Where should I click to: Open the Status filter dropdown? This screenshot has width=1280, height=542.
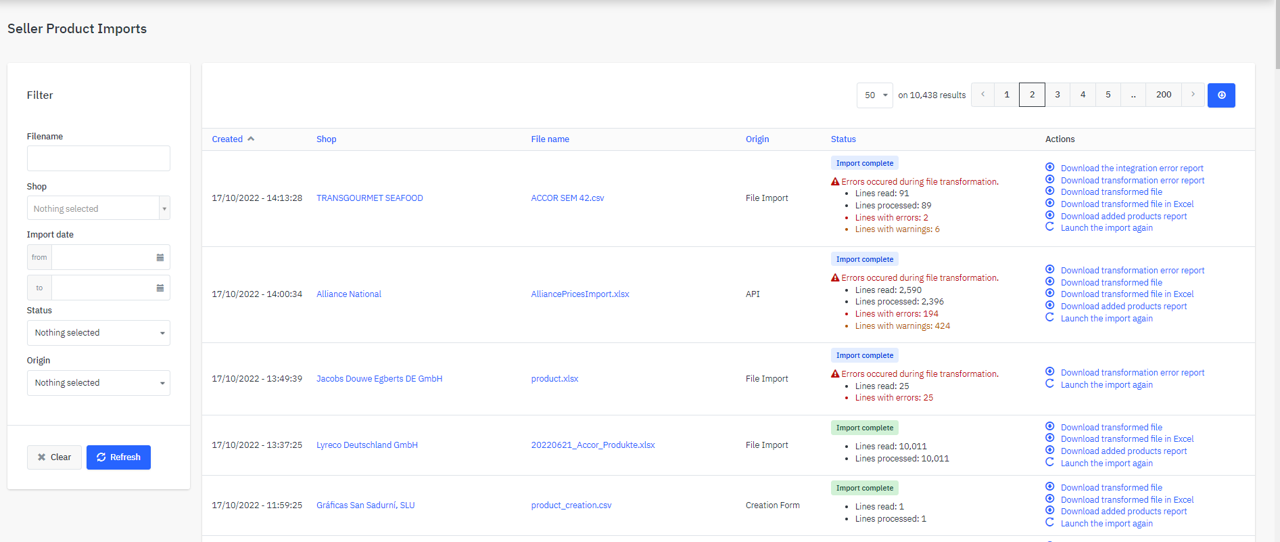98,333
